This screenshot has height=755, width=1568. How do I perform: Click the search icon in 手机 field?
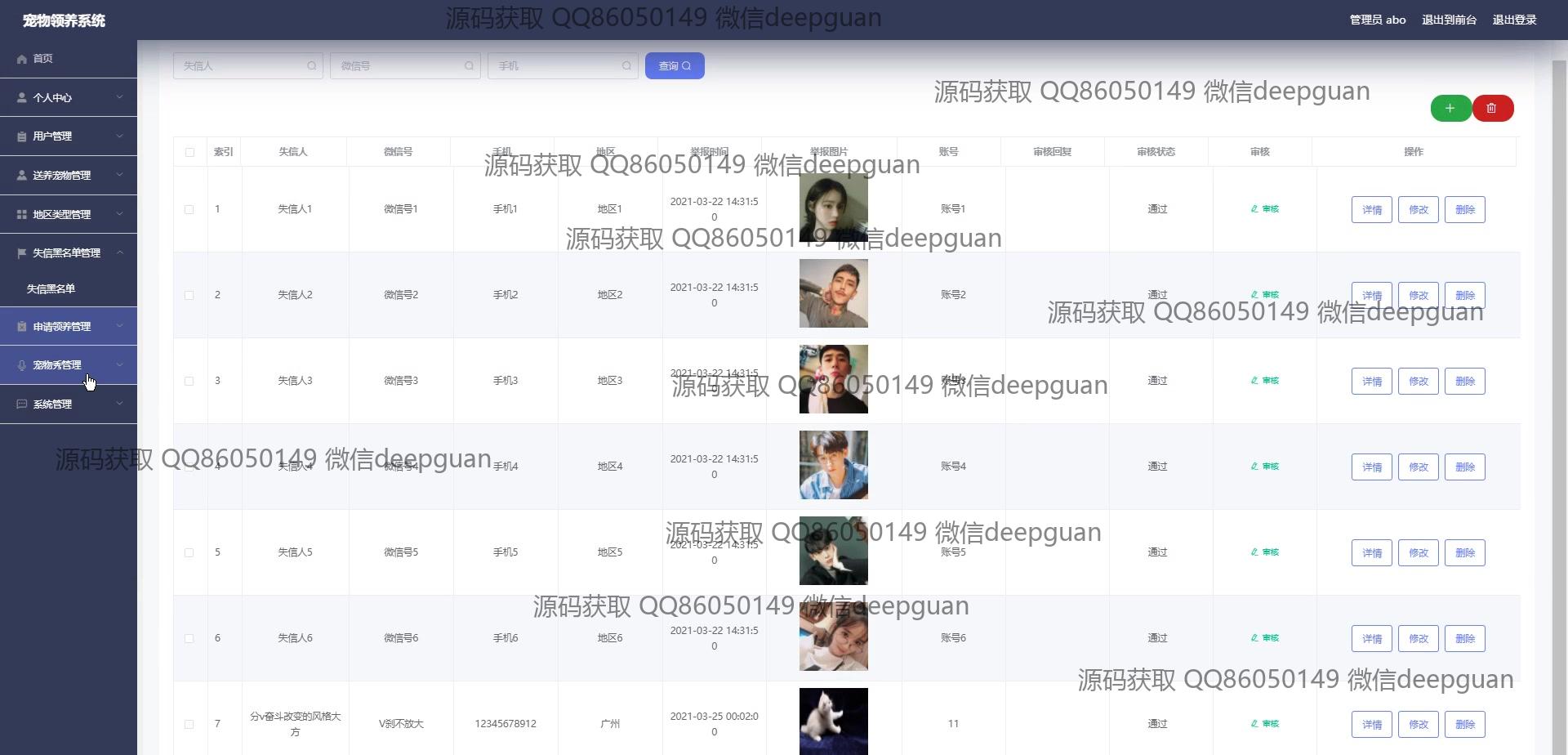[626, 66]
